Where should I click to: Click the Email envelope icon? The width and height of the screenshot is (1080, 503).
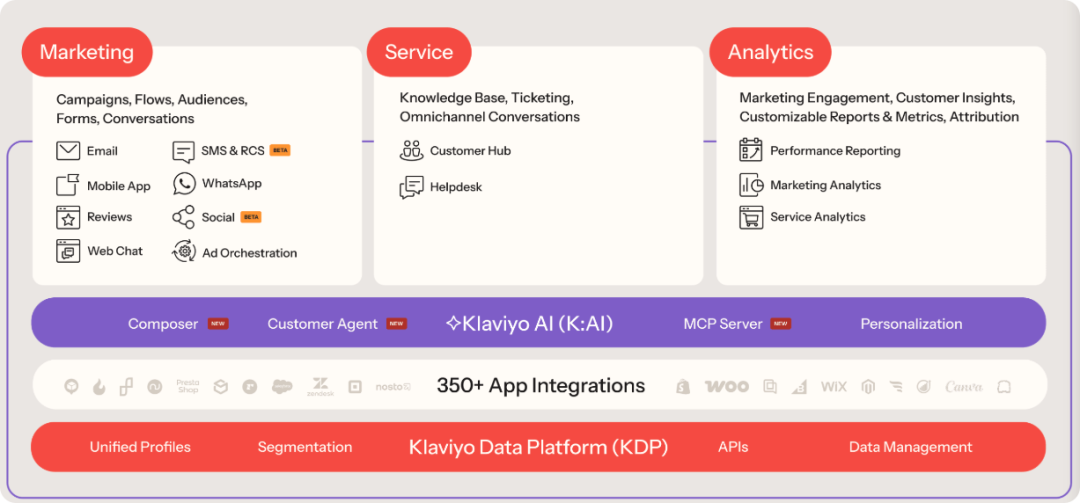68,151
